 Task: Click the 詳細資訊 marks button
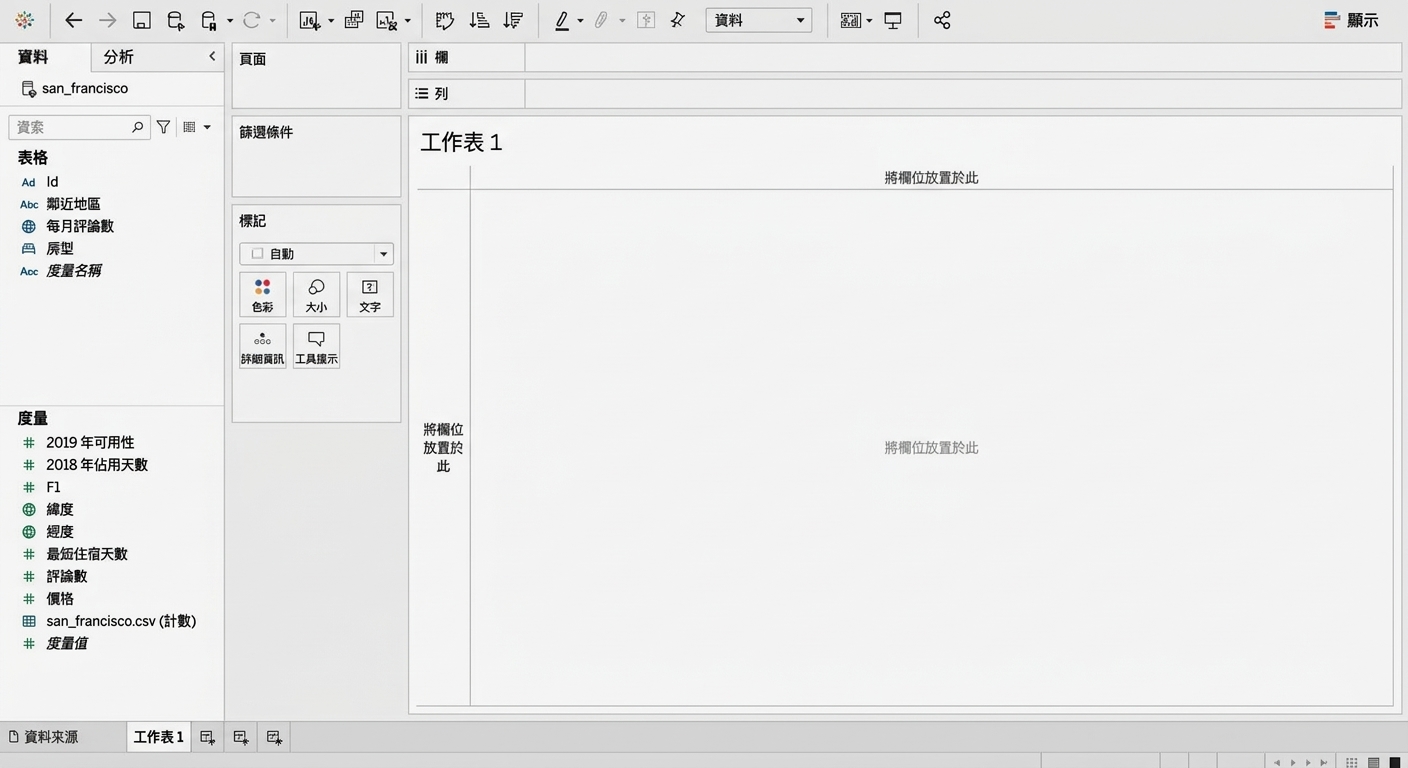click(x=263, y=346)
